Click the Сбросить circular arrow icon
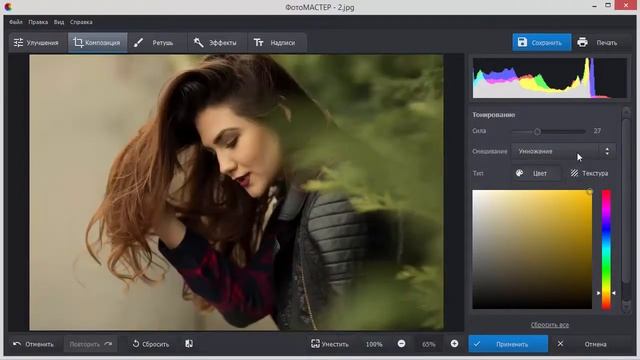Screen dimensions: 640x360 tap(136, 344)
